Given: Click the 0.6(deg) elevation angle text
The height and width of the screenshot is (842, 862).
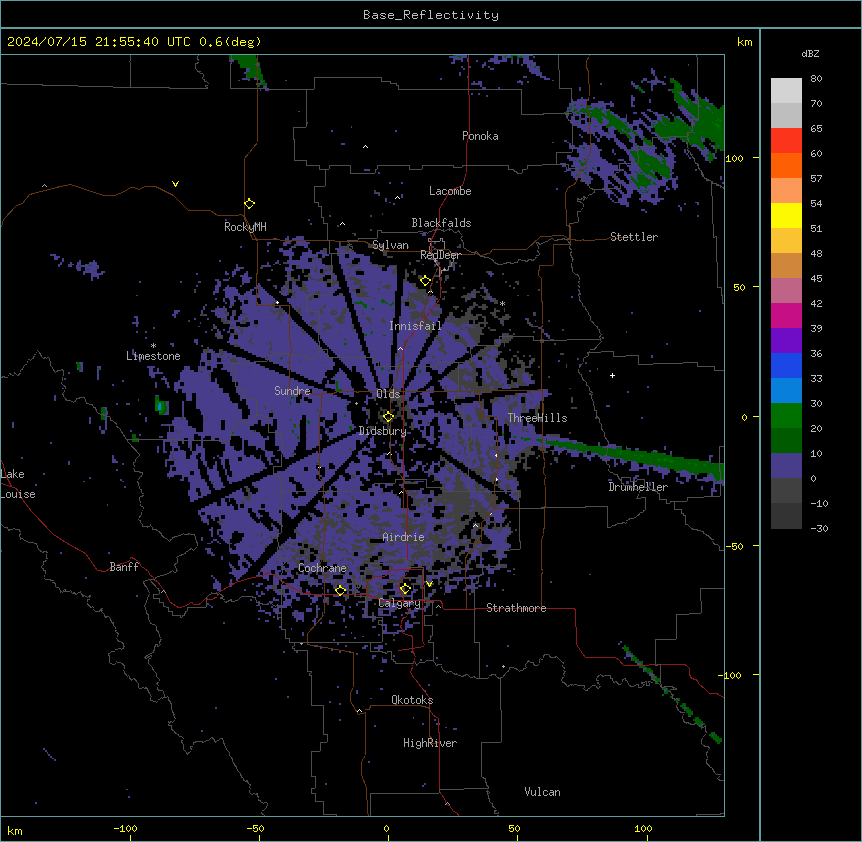Looking at the screenshot, I should (230, 42).
